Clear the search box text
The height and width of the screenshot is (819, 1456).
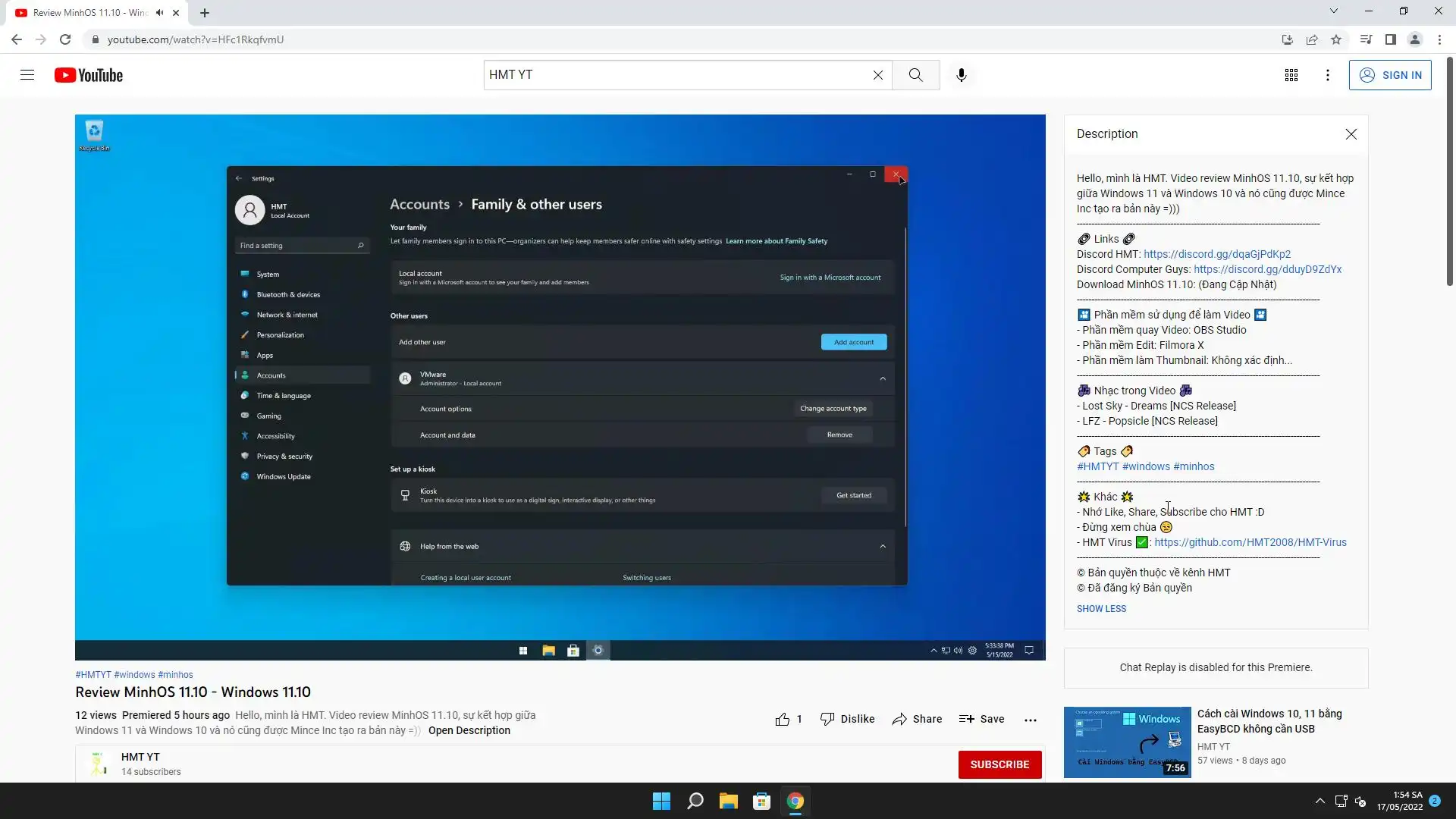[x=877, y=75]
